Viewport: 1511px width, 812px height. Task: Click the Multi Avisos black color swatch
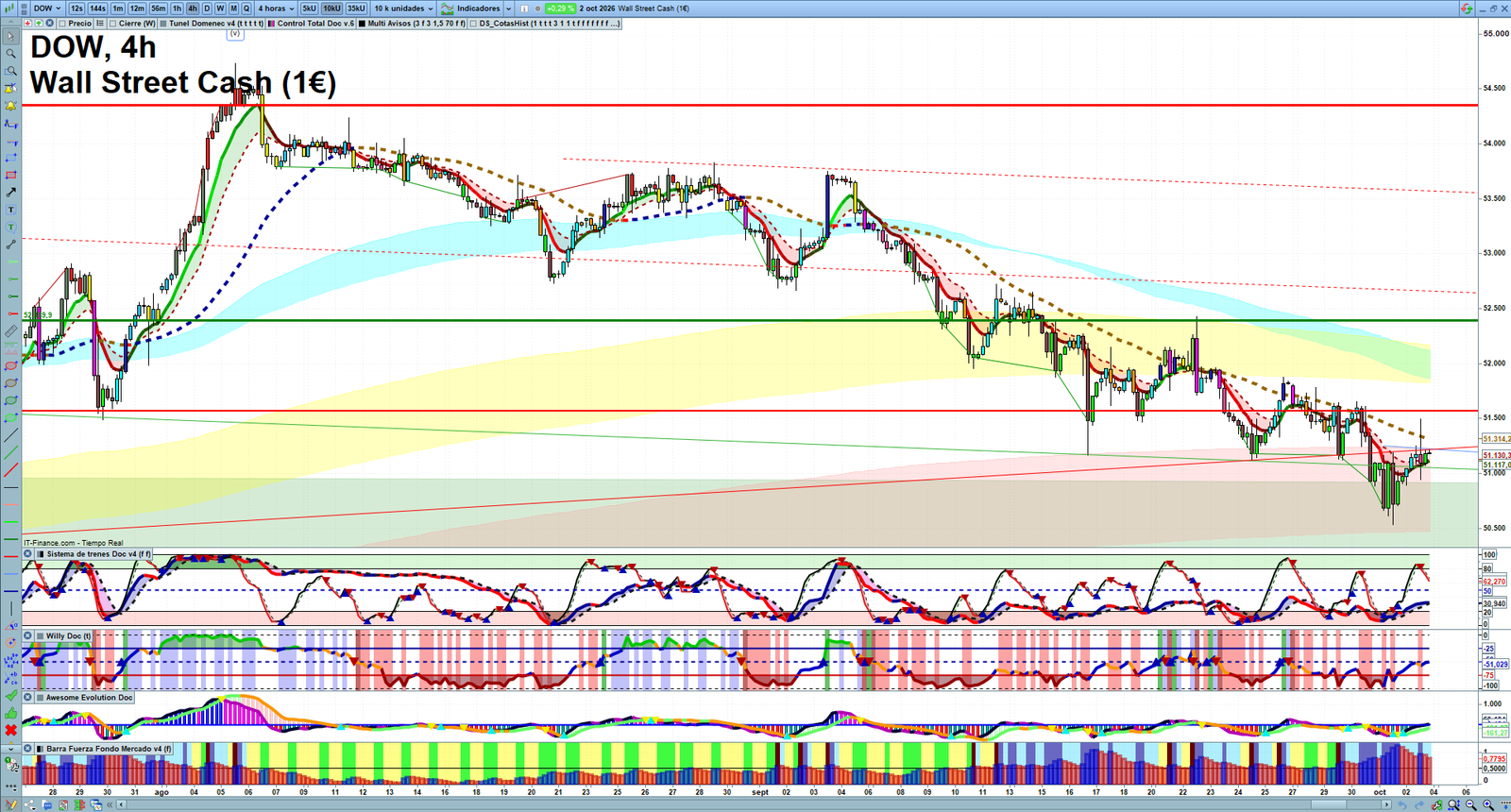pos(363,24)
